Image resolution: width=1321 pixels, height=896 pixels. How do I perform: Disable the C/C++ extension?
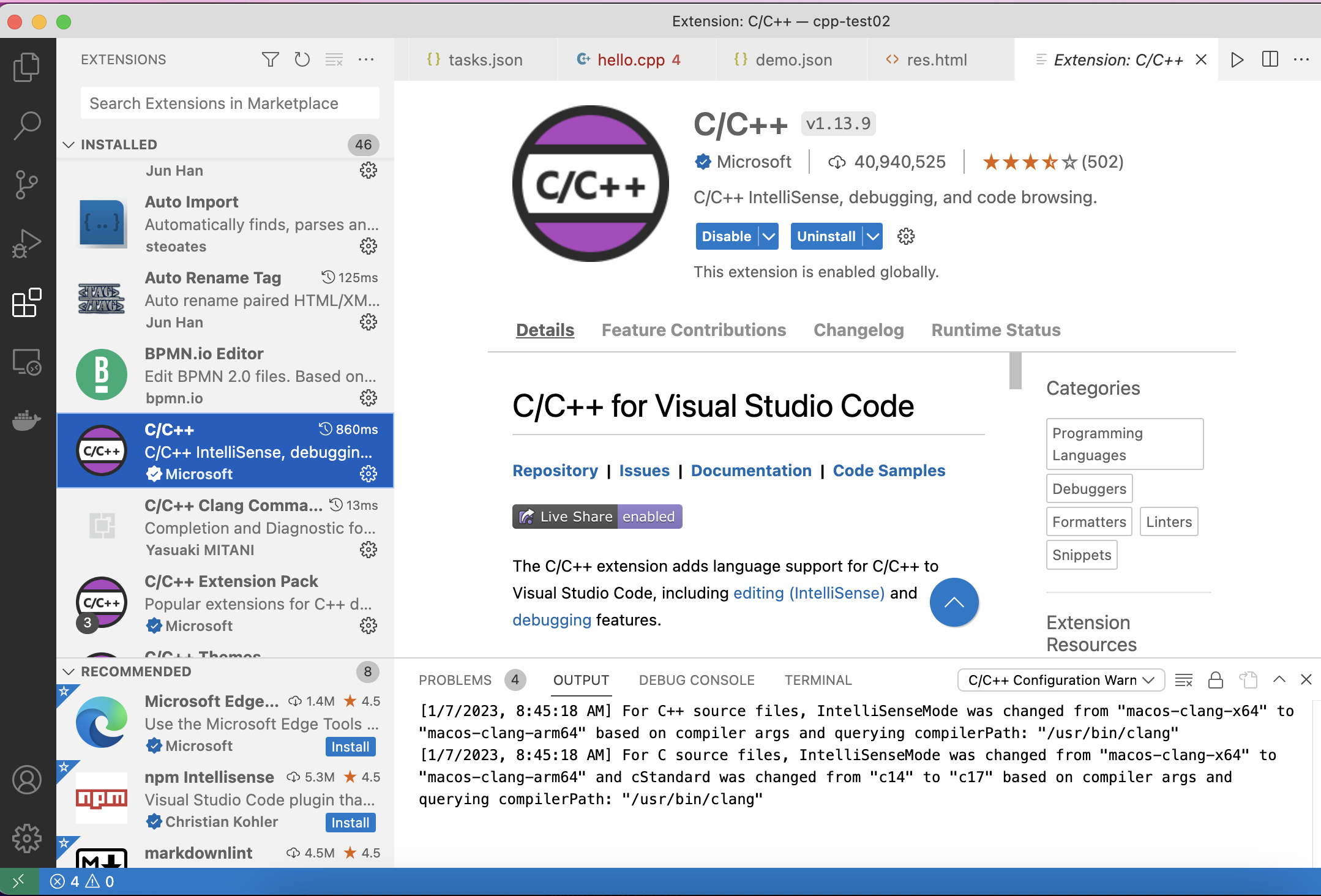tap(725, 236)
